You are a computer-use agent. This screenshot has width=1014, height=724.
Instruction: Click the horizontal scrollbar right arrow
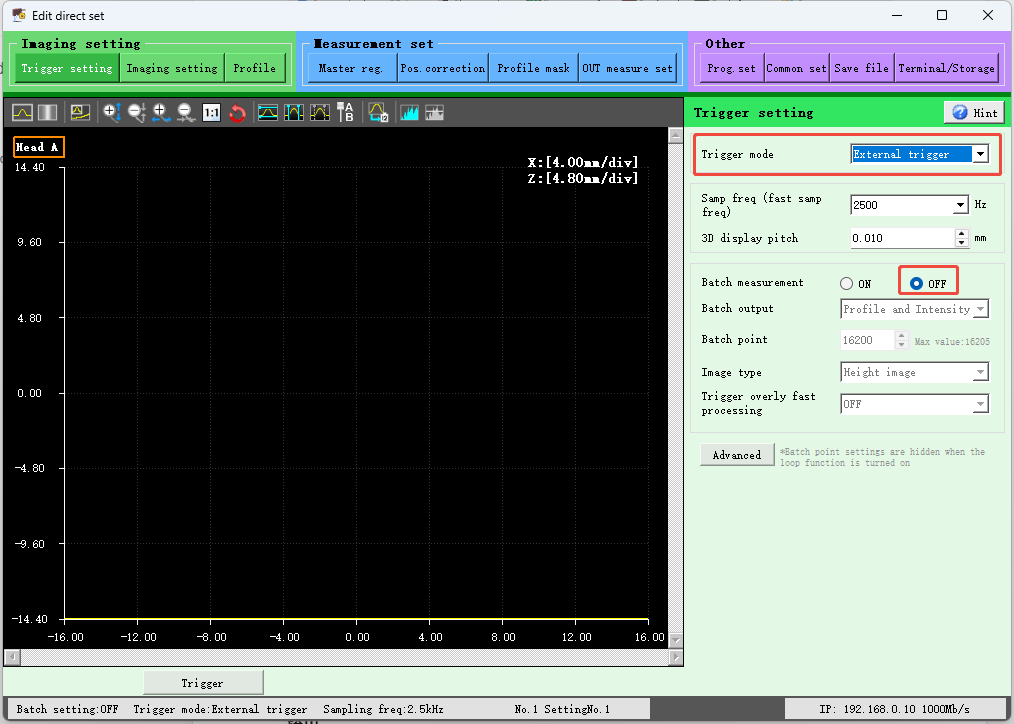point(676,657)
